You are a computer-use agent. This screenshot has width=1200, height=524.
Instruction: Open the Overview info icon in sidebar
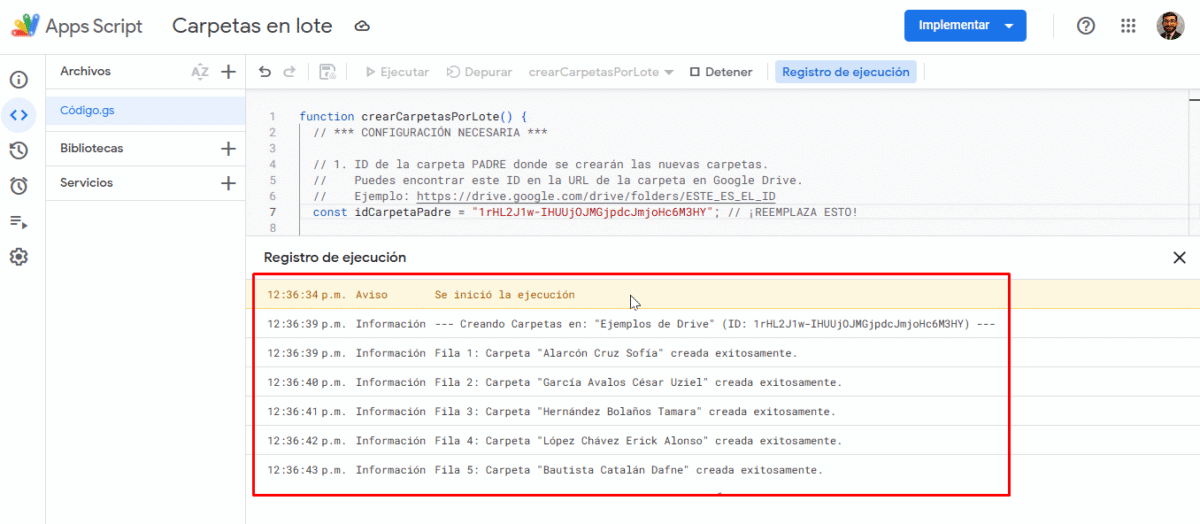(x=18, y=80)
